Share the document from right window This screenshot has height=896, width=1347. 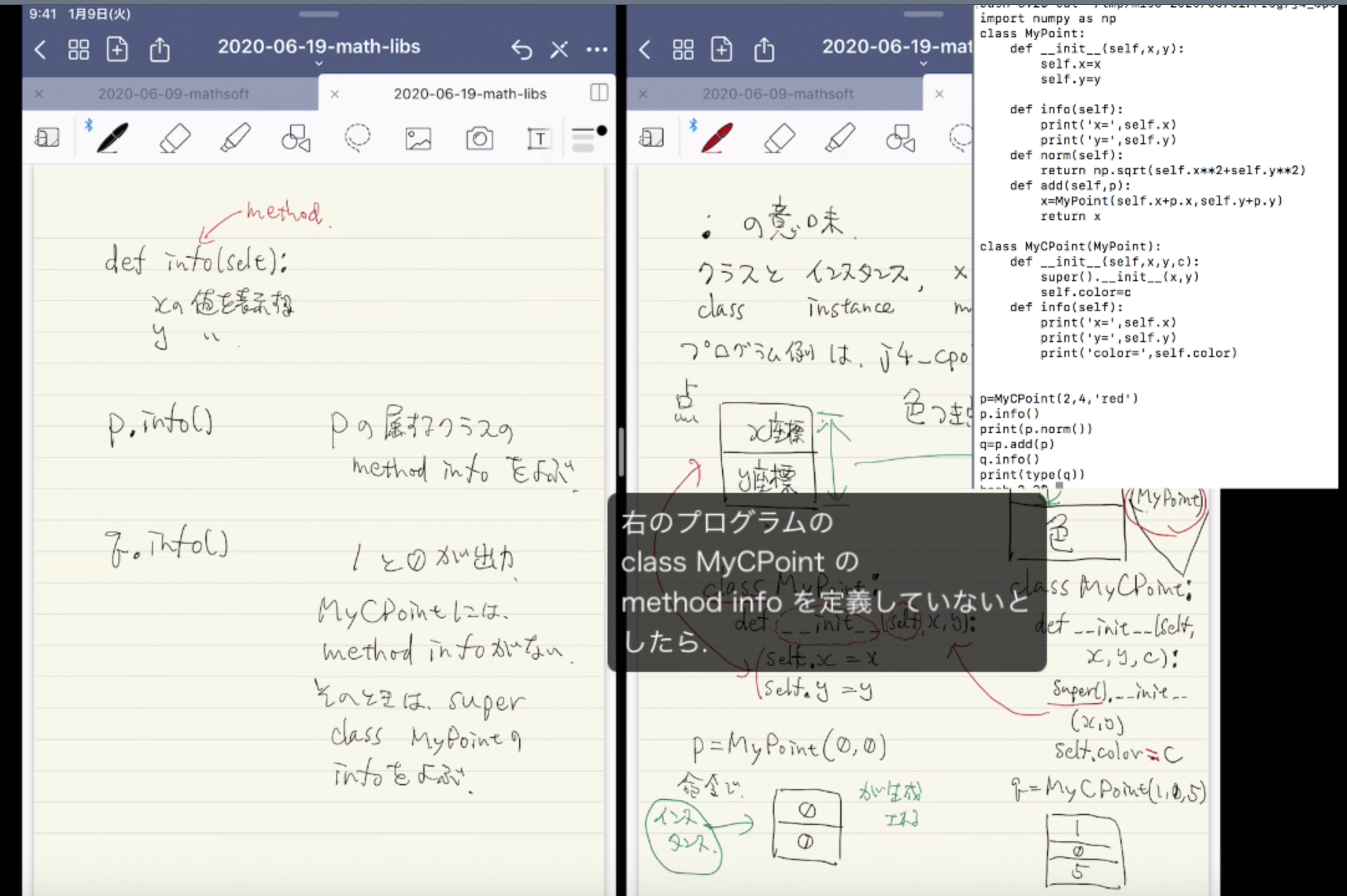point(764,49)
